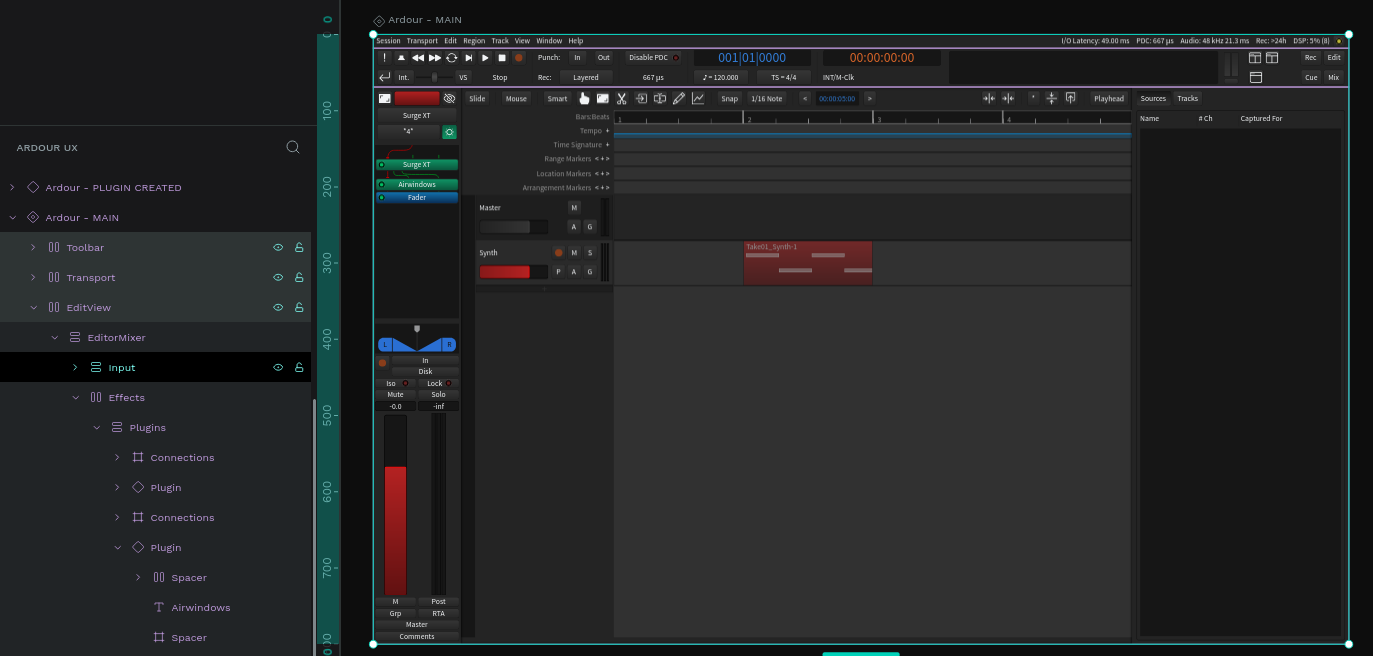Click the green gear icon beside "4"
The height and width of the screenshot is (656, 1373).
(x=450, y=132)
